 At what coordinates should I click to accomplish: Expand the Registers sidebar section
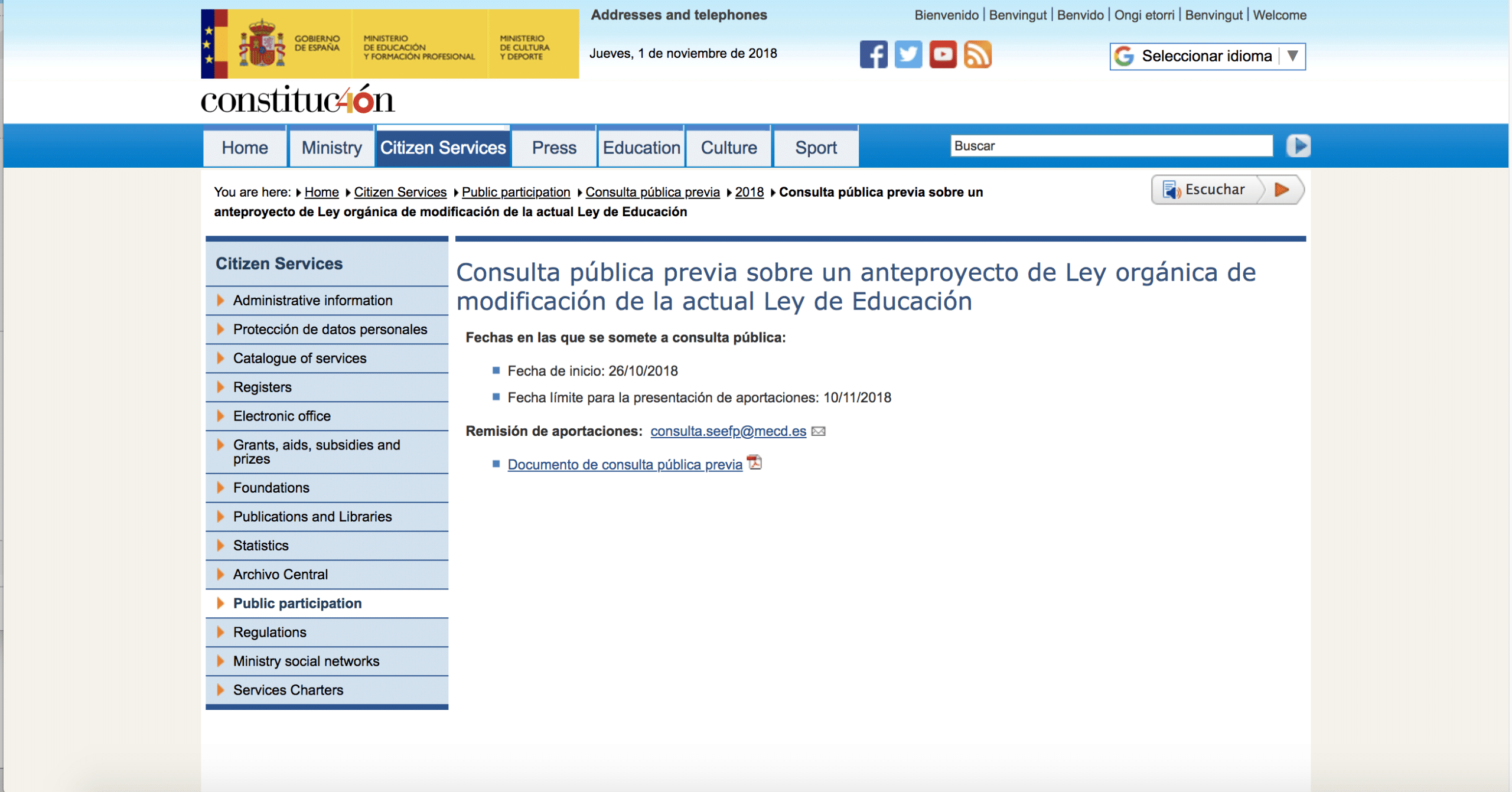(x=327, y=387)
